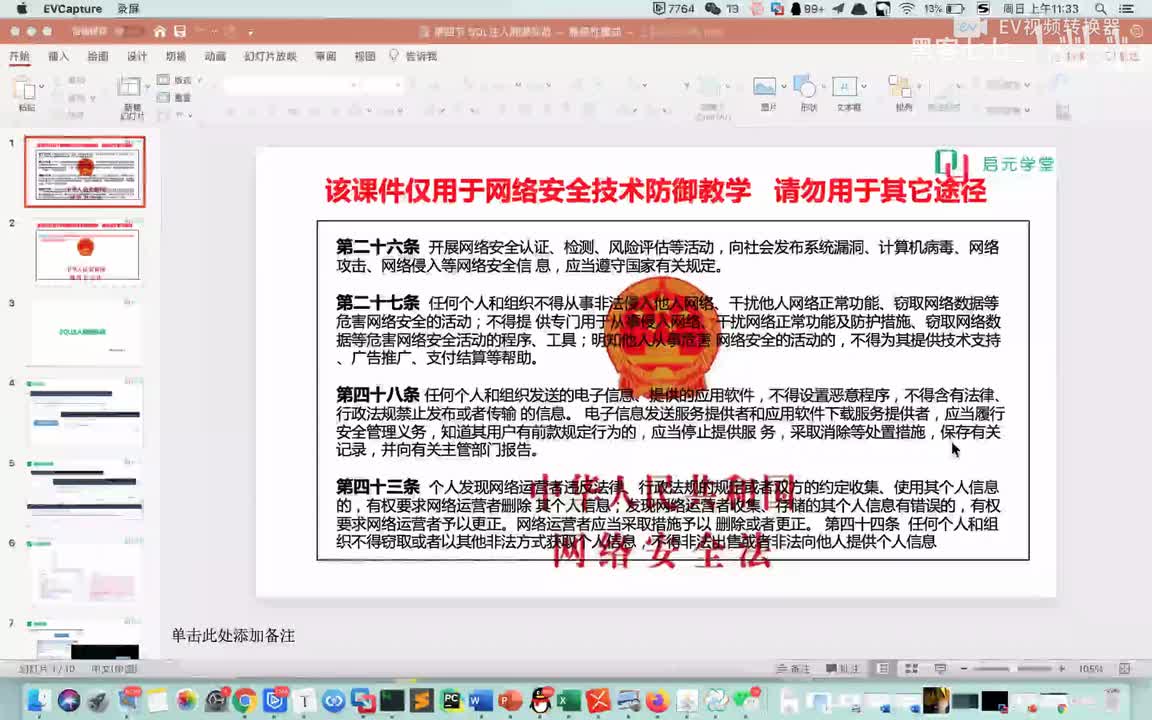Open the 视图 ribbon tab
The image size is (1152, 720).
[x=364, y=56]
